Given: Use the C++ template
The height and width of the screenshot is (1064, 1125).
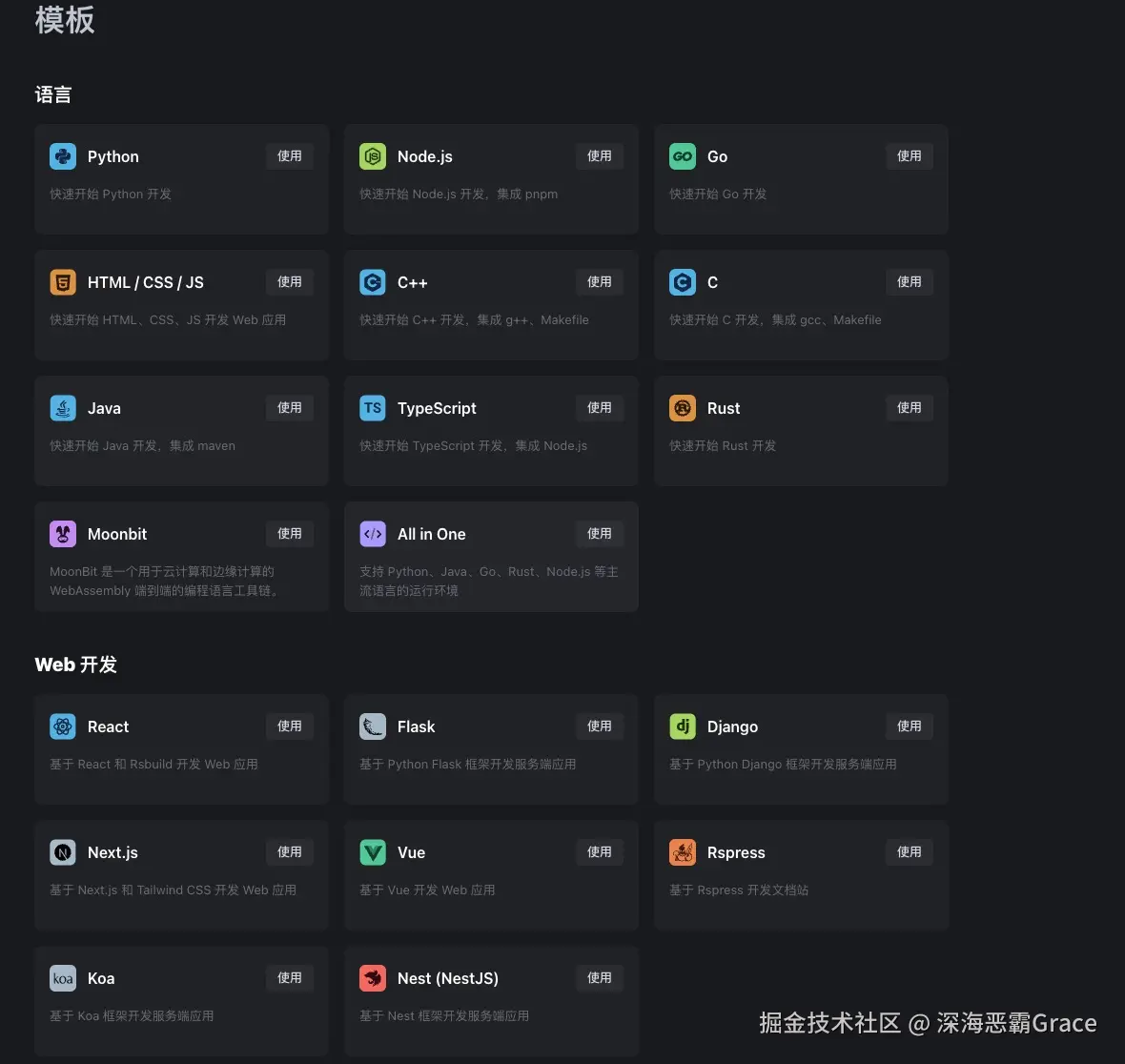Looking at the screenshot, I should pos(600,282).
